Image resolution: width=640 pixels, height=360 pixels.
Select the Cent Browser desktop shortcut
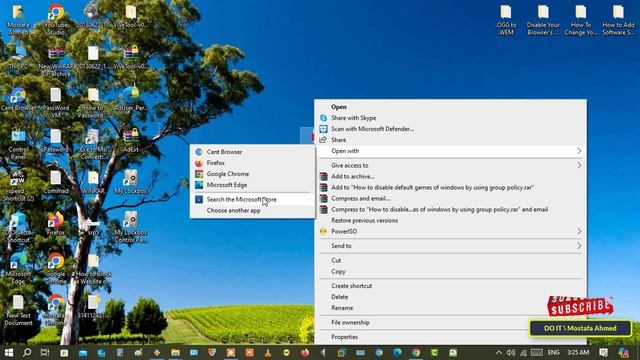tap(18, 100)
